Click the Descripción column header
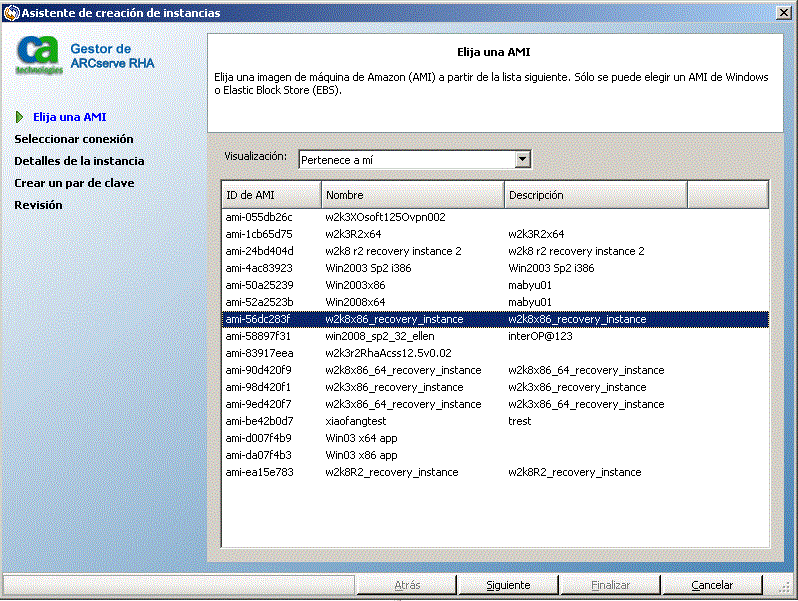 click(x=595, y=195)
